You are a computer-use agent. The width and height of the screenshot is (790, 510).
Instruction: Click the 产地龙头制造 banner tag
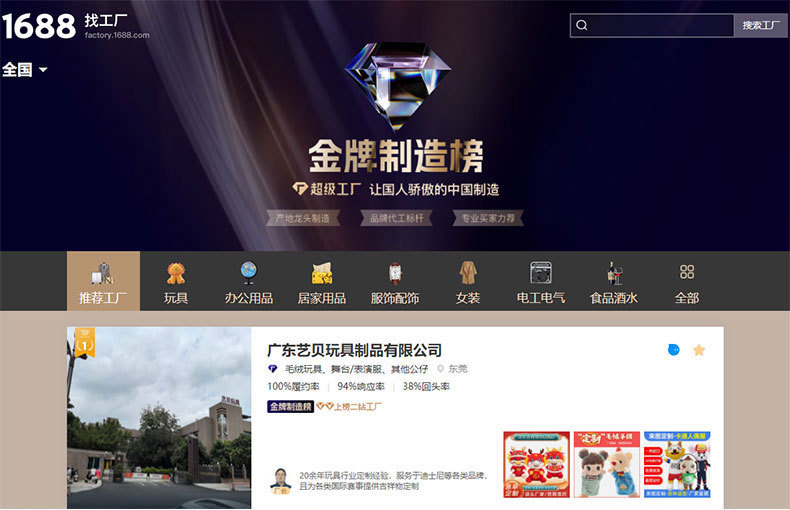tap(303, 218)
